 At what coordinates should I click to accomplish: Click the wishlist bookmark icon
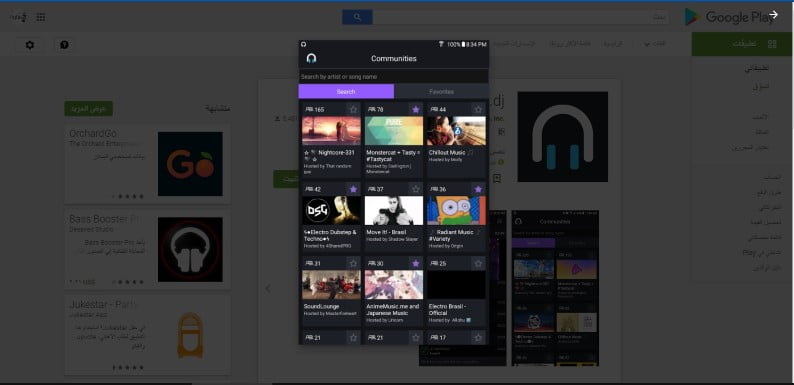point(497,178)
